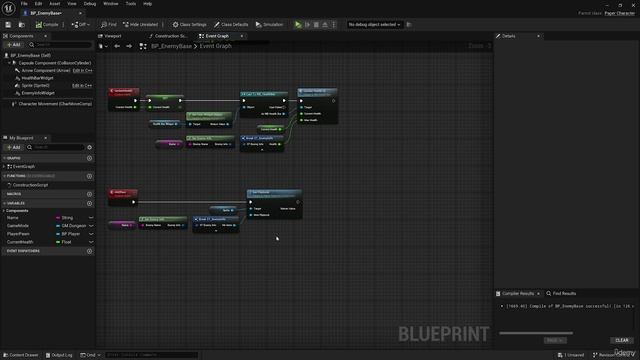
Task: Close the Event Graph tab
Action: click(x=242, y=36)
